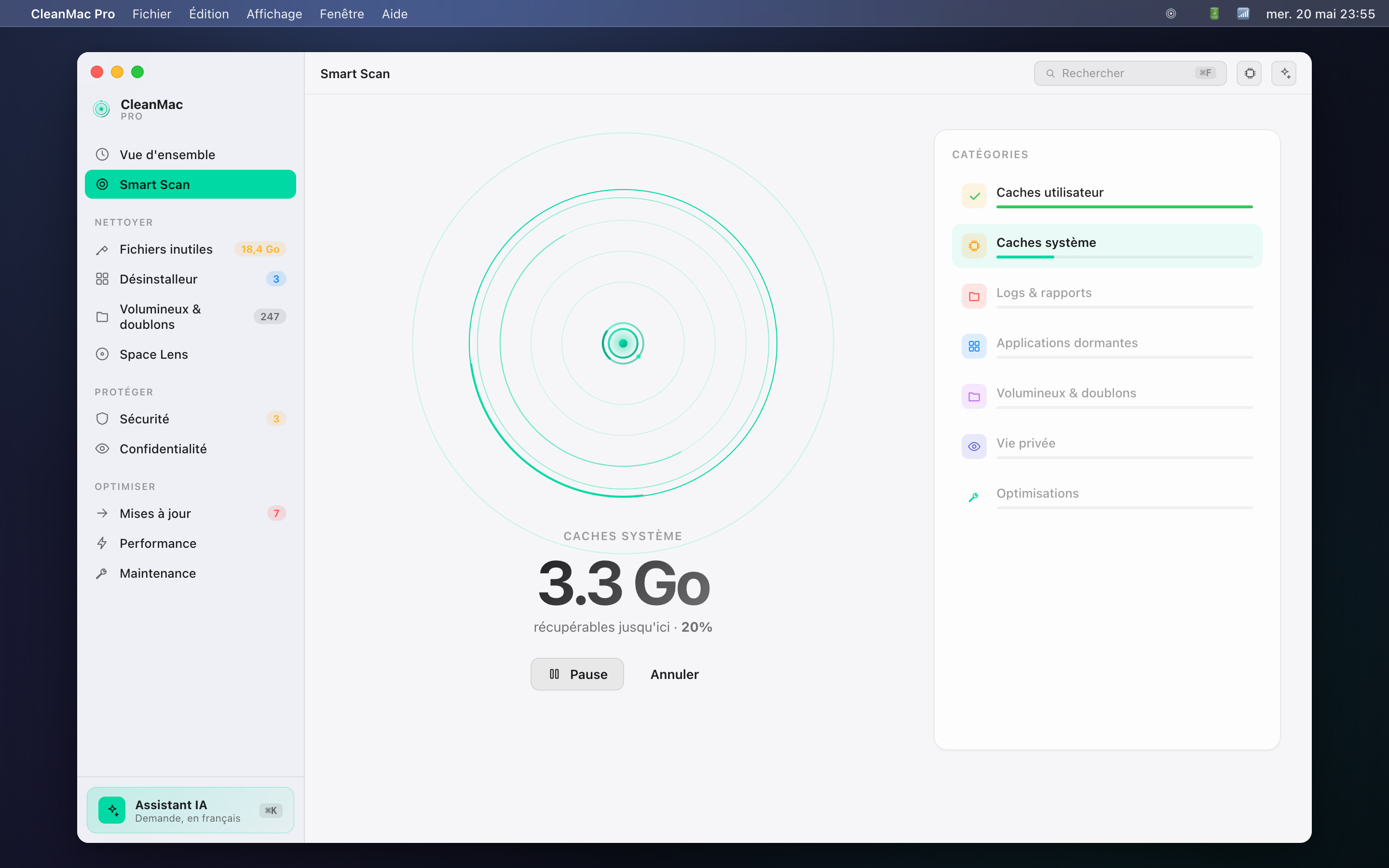This screenshot has width=1389, height=868.
Task: Open the chip settings icon in the toolbar
Action: (1249, 73)
